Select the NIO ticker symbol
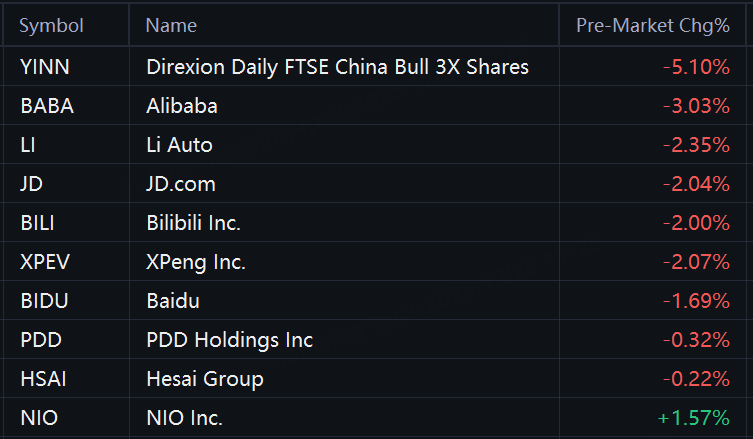The height and width of the screenshot is (439, 753). tap(38, 418)
